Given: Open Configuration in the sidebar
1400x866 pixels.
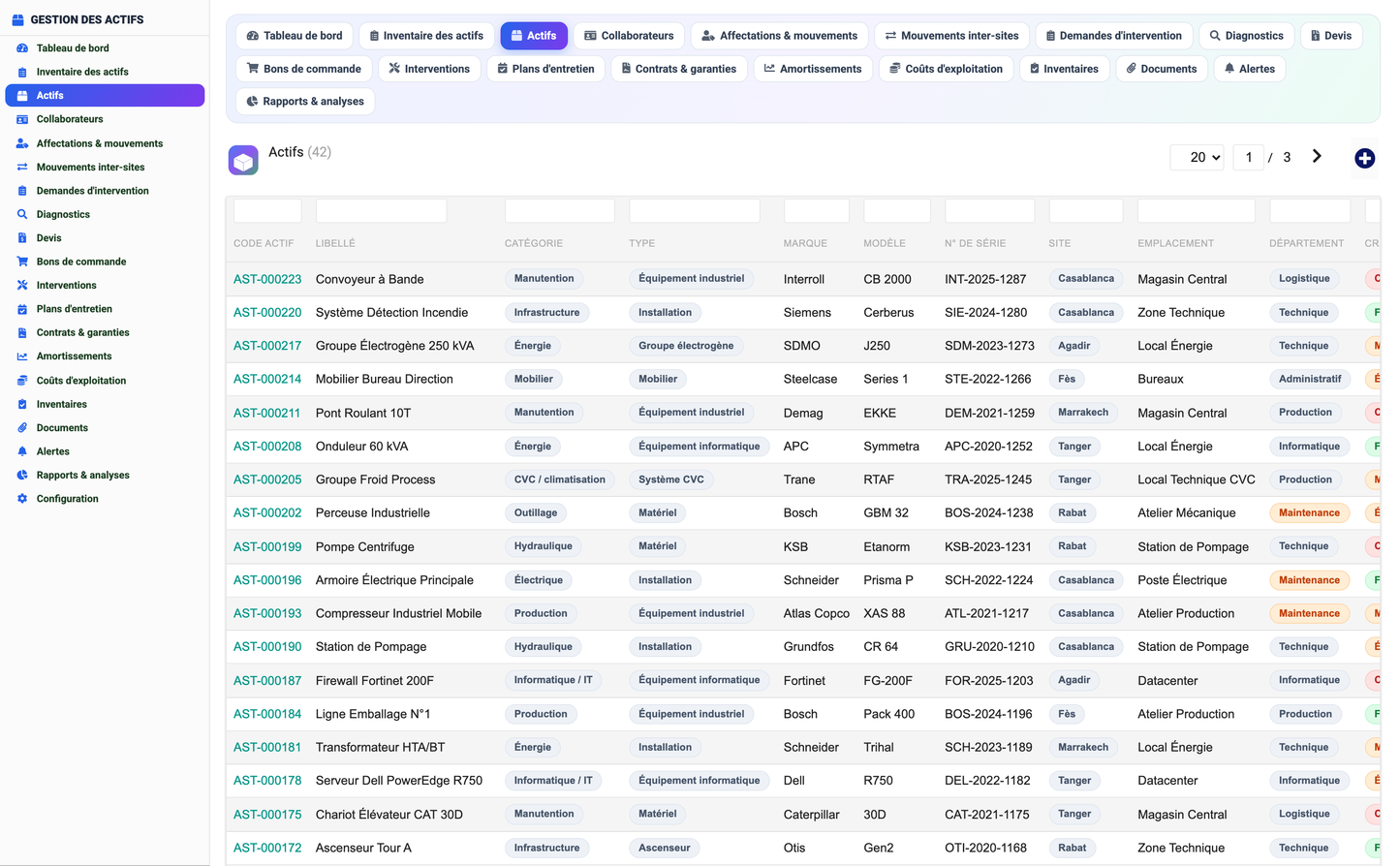Looking at the screenshot, I should (68, 499).
